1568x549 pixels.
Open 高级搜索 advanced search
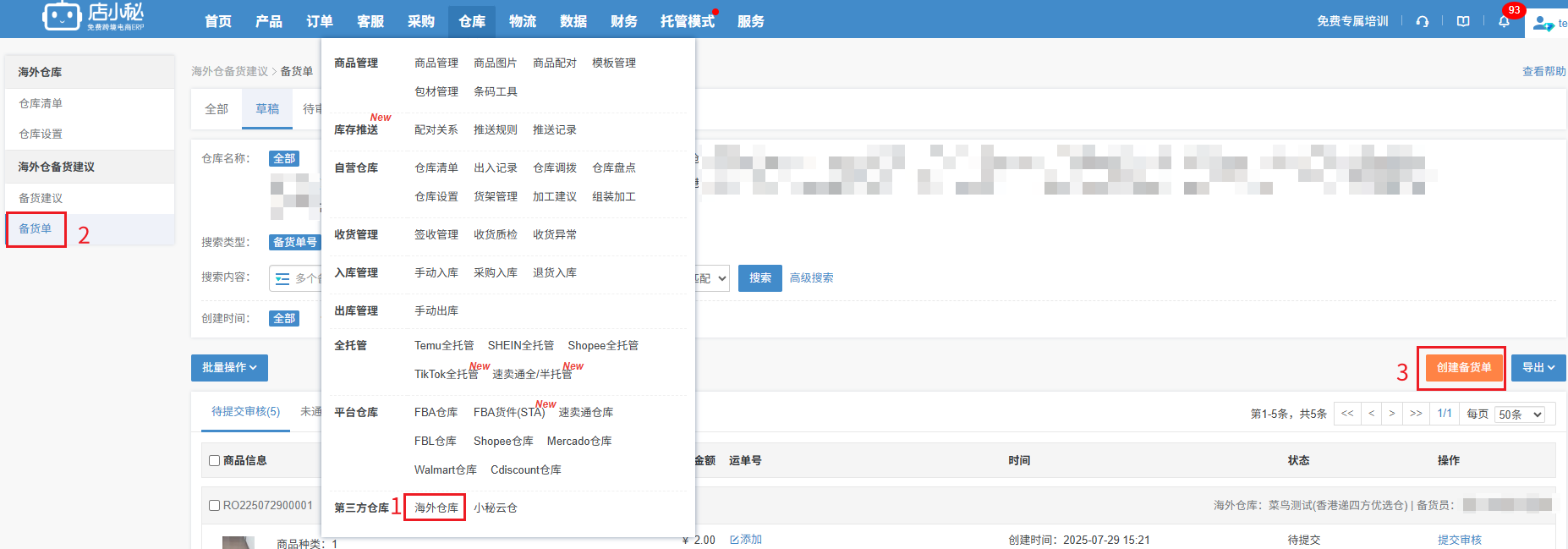811,277
